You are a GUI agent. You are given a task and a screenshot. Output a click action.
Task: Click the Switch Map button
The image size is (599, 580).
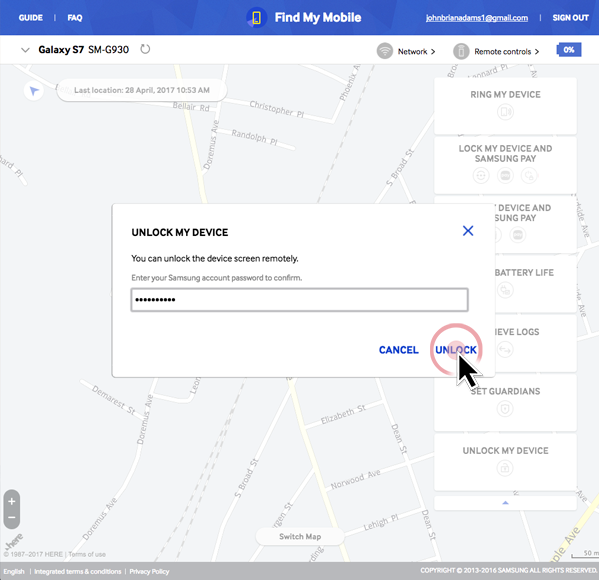[300, 536]
